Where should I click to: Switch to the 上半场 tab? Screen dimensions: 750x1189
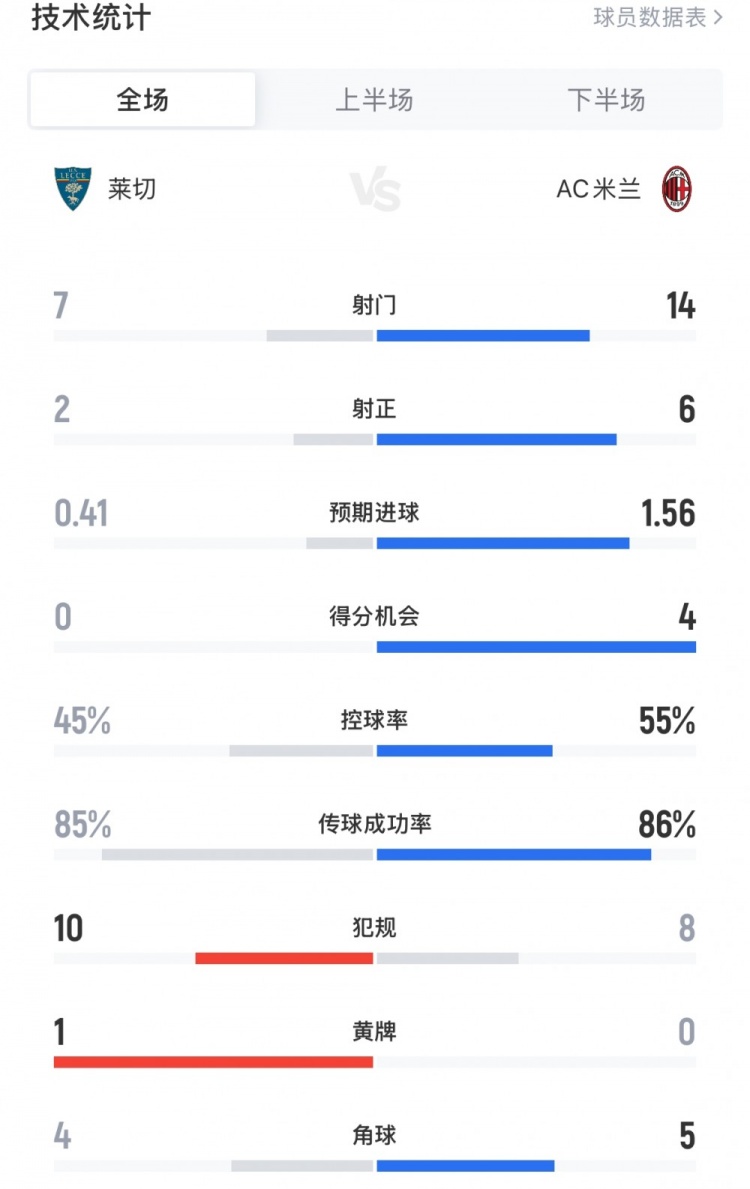pyautogui.click(x=374, y=100)
